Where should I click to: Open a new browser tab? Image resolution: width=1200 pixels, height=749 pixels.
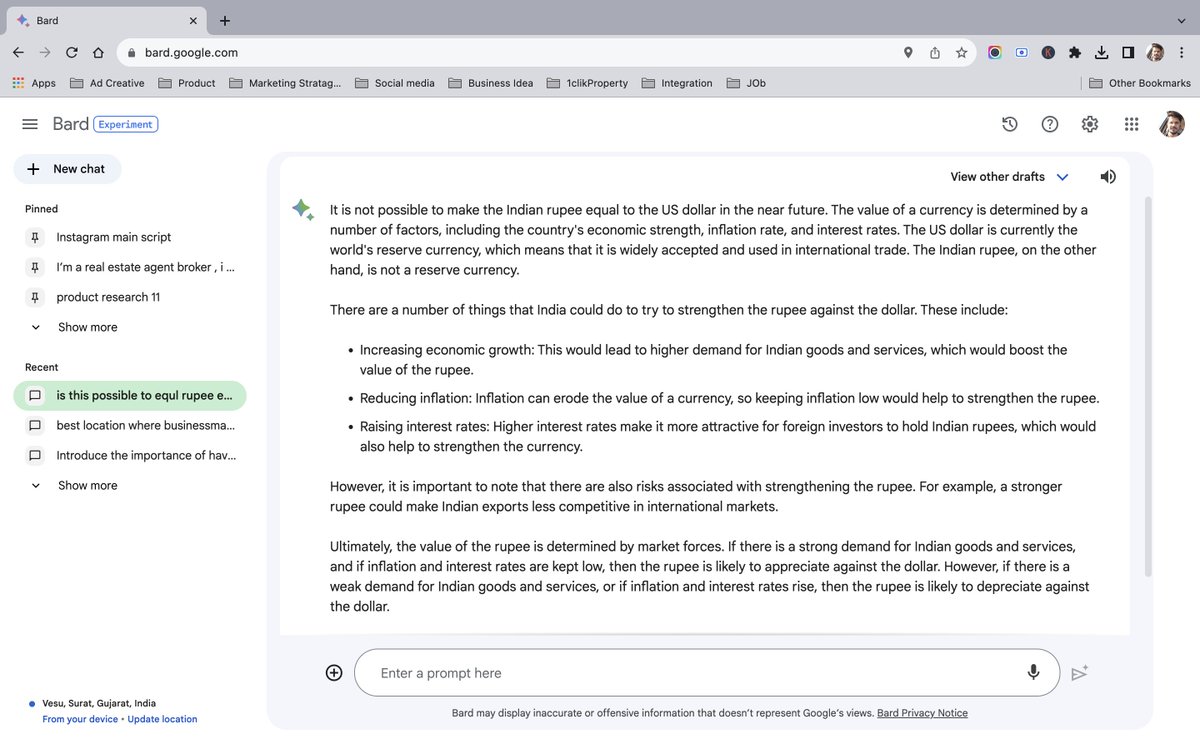click(x=224, y=20)
